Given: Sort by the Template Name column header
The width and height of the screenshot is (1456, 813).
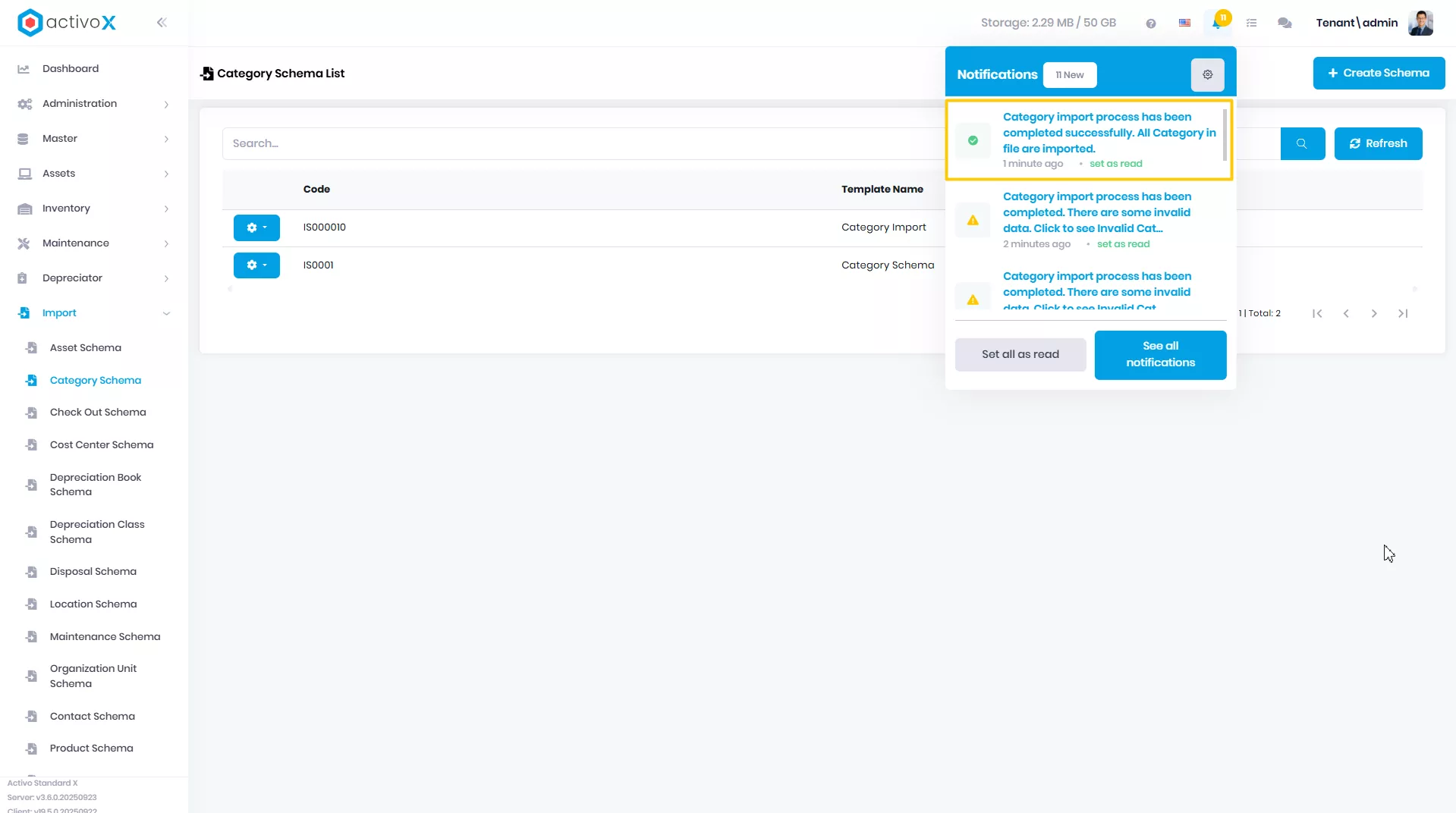Looking at the screenshot, I should 882,190.
